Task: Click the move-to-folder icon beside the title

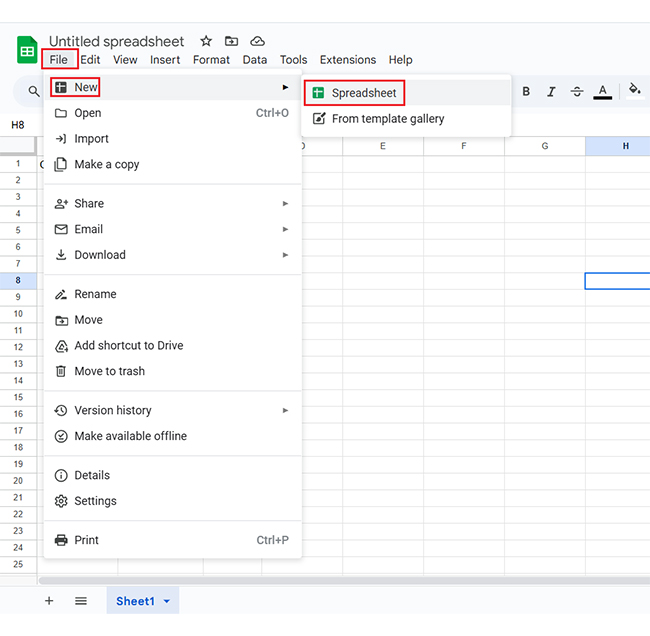Action: (x=231, y=41)
